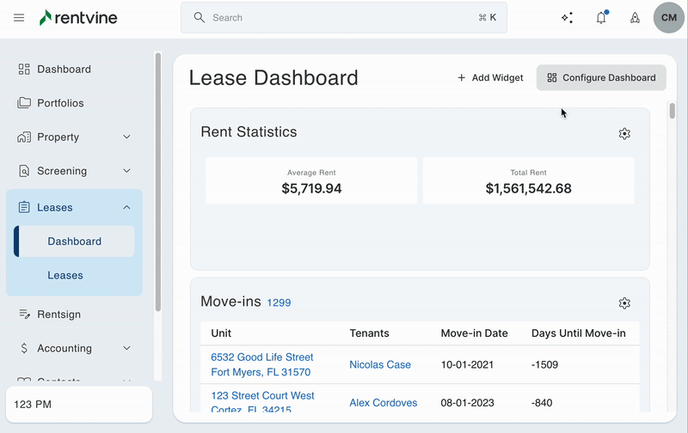688x433 pixels.
Task: Click the rocket icon in the header
Action: (635, 18)
